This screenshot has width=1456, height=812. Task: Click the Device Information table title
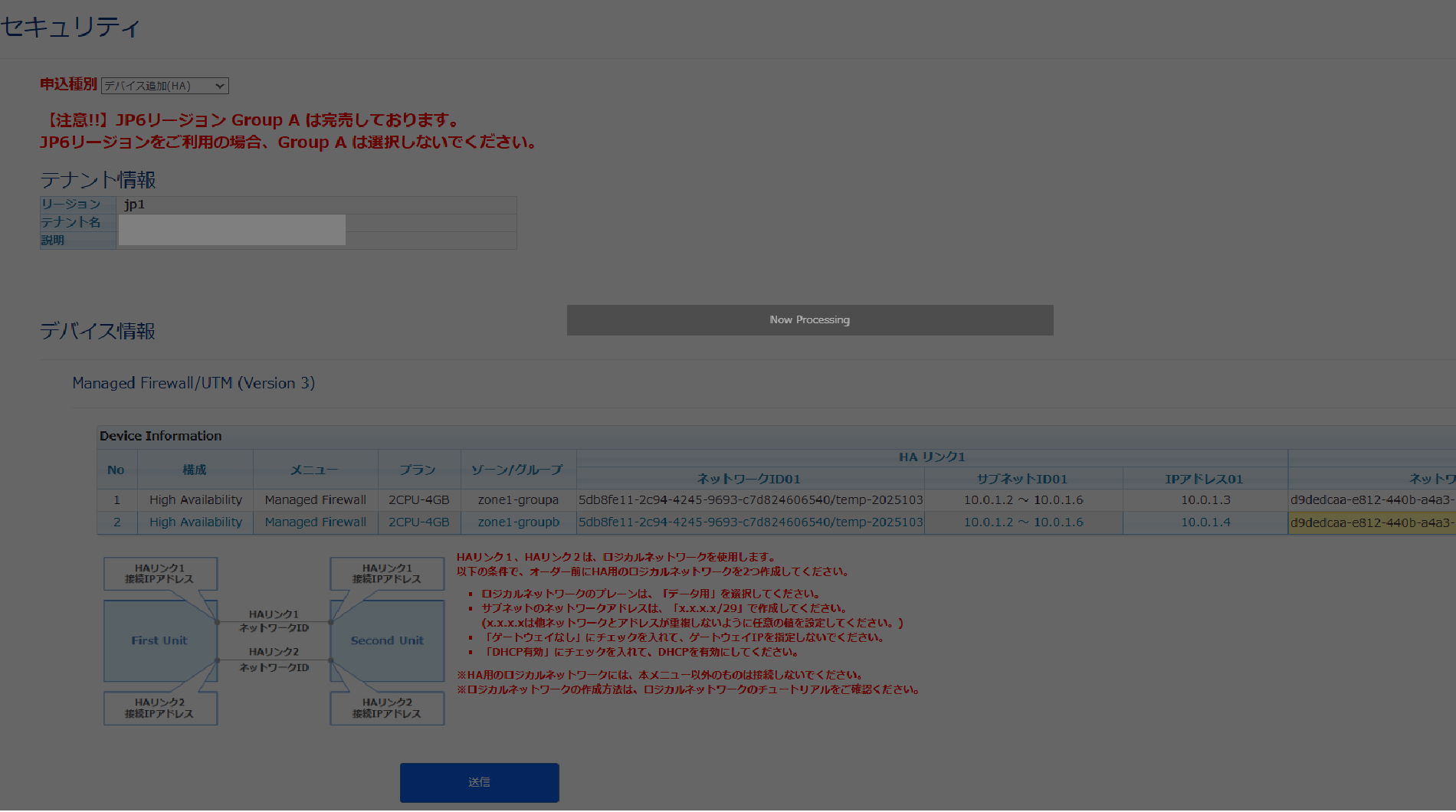[161, 436]
